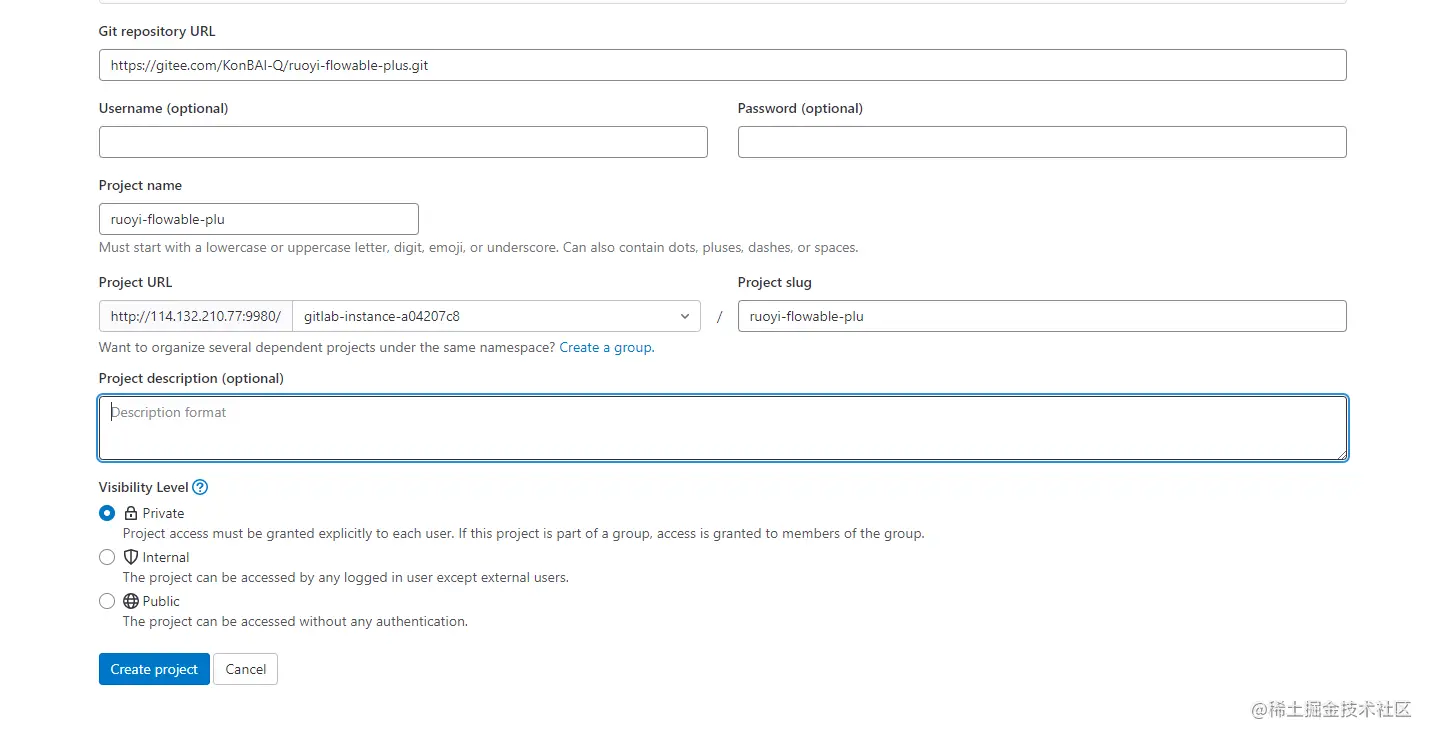The image size is (1433, 741).
Task: Click the Internal shield icon
Action: point(131,557)
